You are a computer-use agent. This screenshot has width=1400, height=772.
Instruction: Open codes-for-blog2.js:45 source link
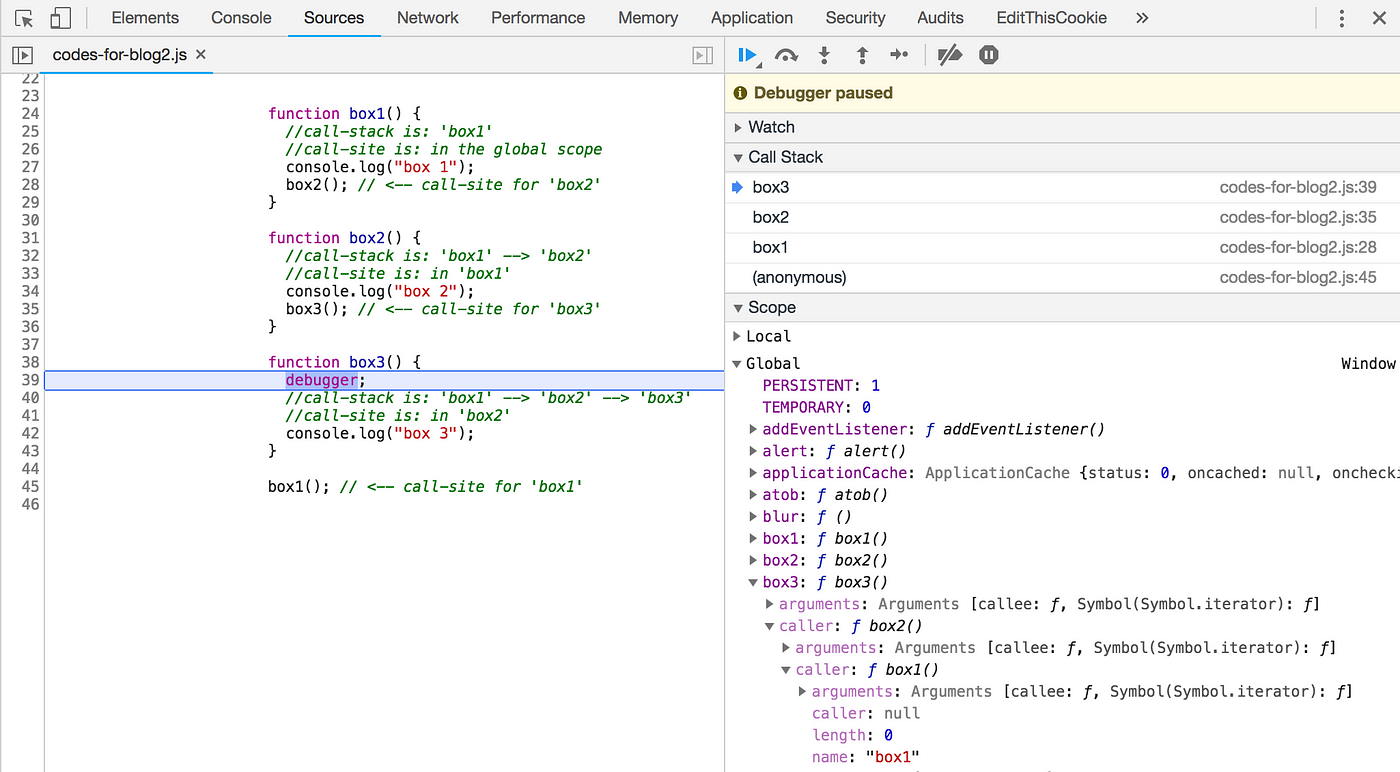coord(1298,277)
